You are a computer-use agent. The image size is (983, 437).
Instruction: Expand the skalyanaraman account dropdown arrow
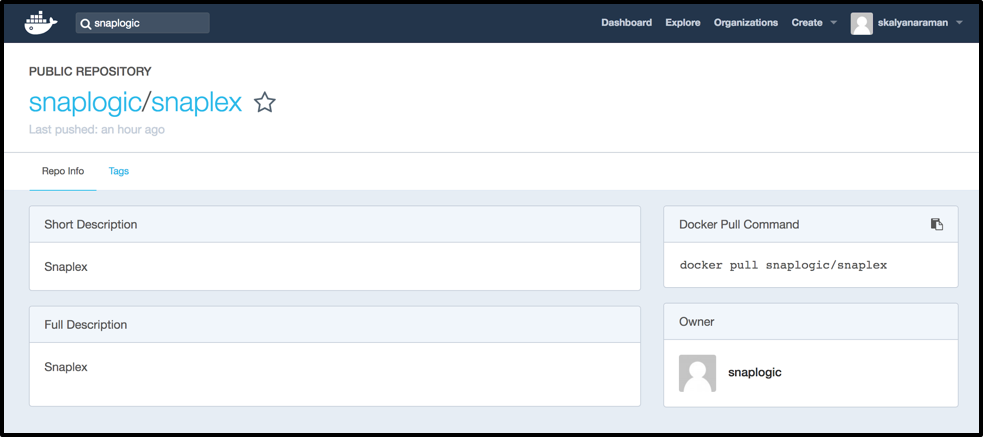[x=959, y=23]
